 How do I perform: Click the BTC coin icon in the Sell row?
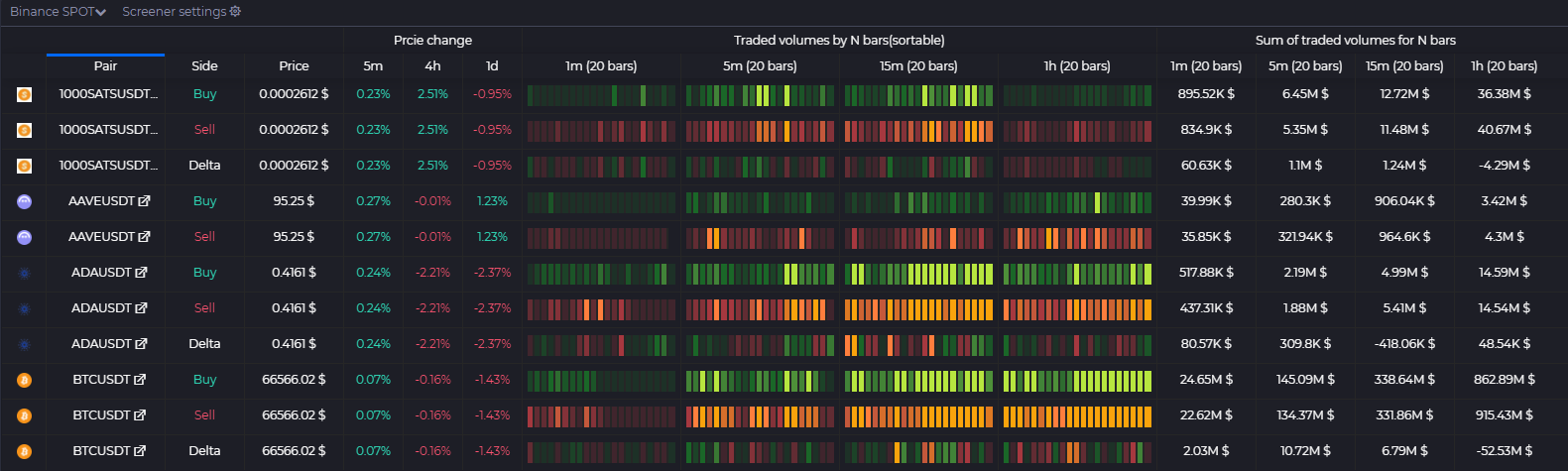pyautogui.click(x=25, y=415)
